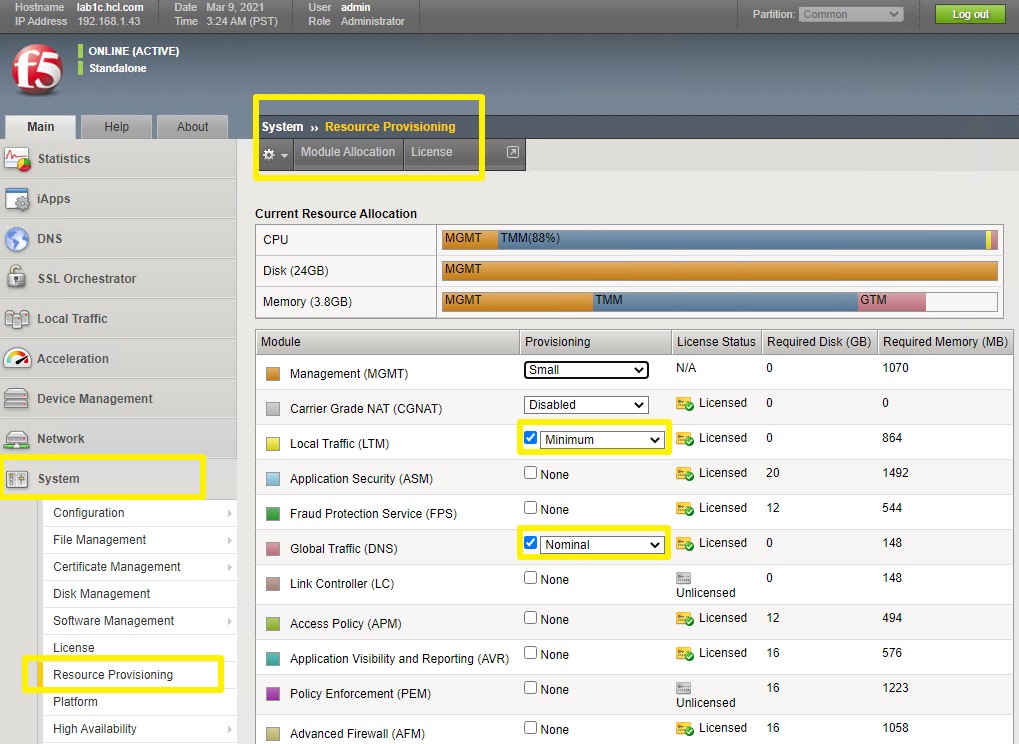1019x744 pixels.
Task: Click System breadcrumb link
Action: tap(282, 127)
